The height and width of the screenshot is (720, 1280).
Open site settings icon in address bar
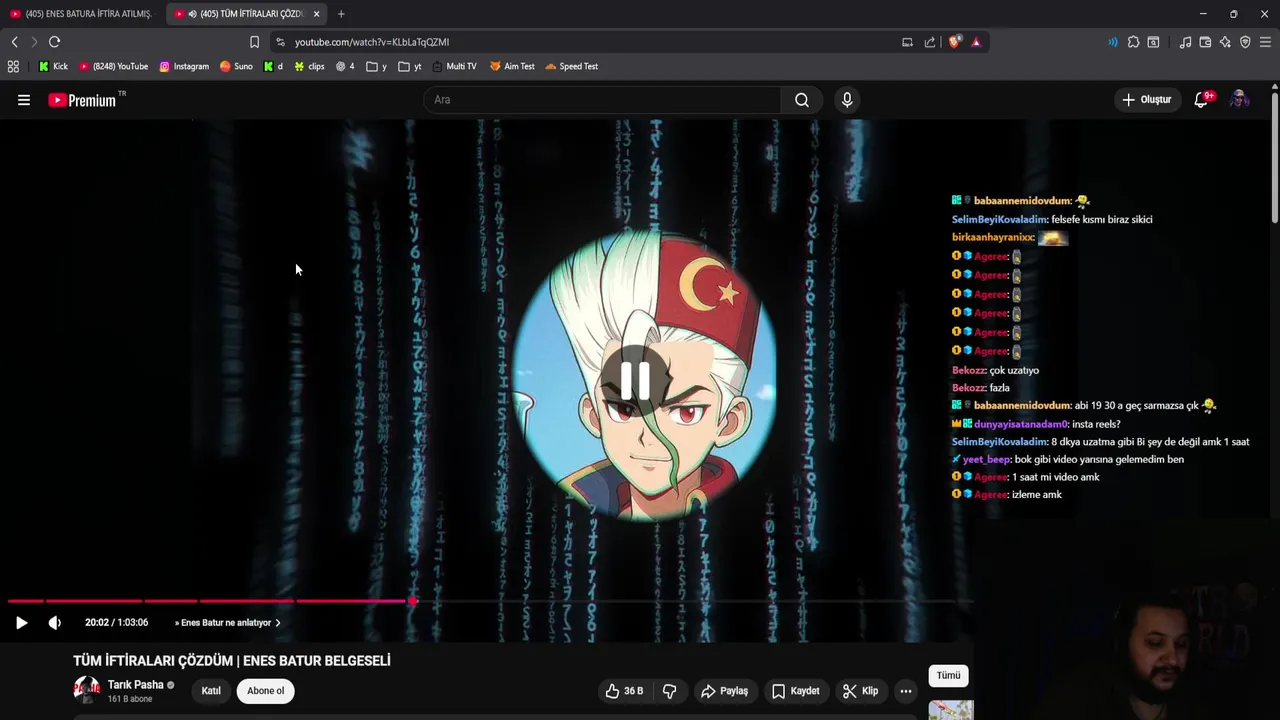(x=280, y=42)
